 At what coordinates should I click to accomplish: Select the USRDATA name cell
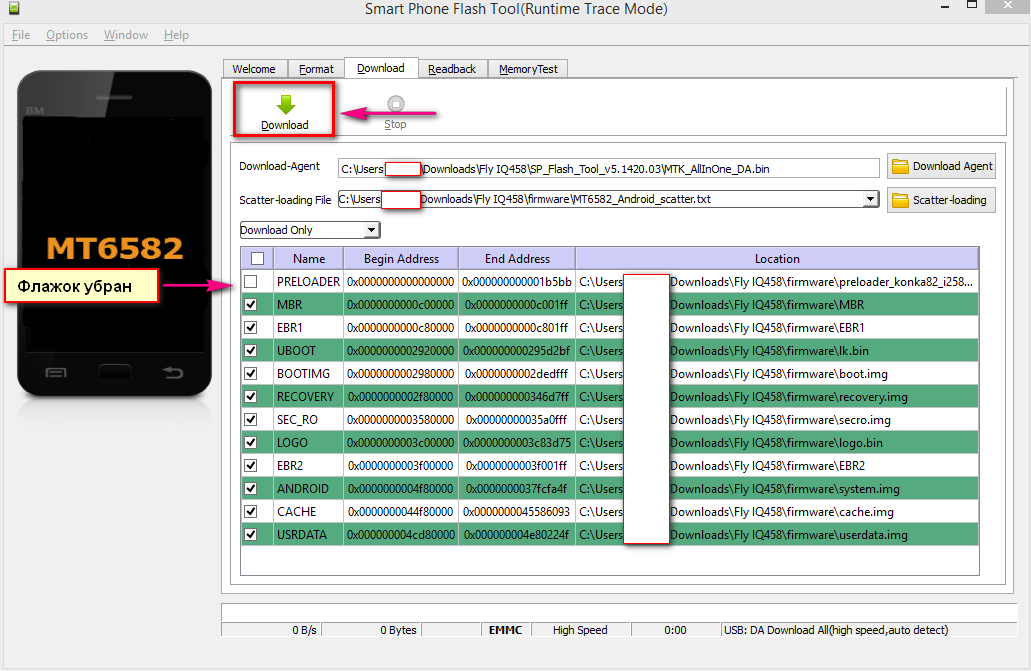308,535
